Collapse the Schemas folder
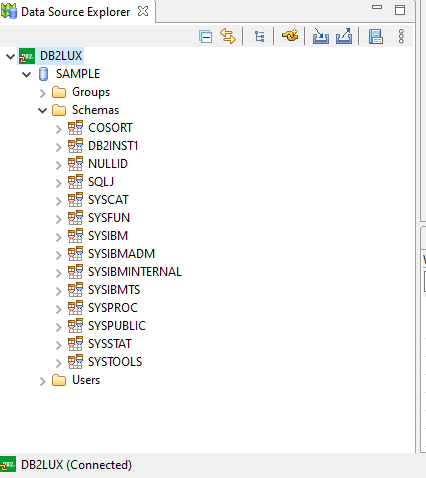 click(43, 110)
